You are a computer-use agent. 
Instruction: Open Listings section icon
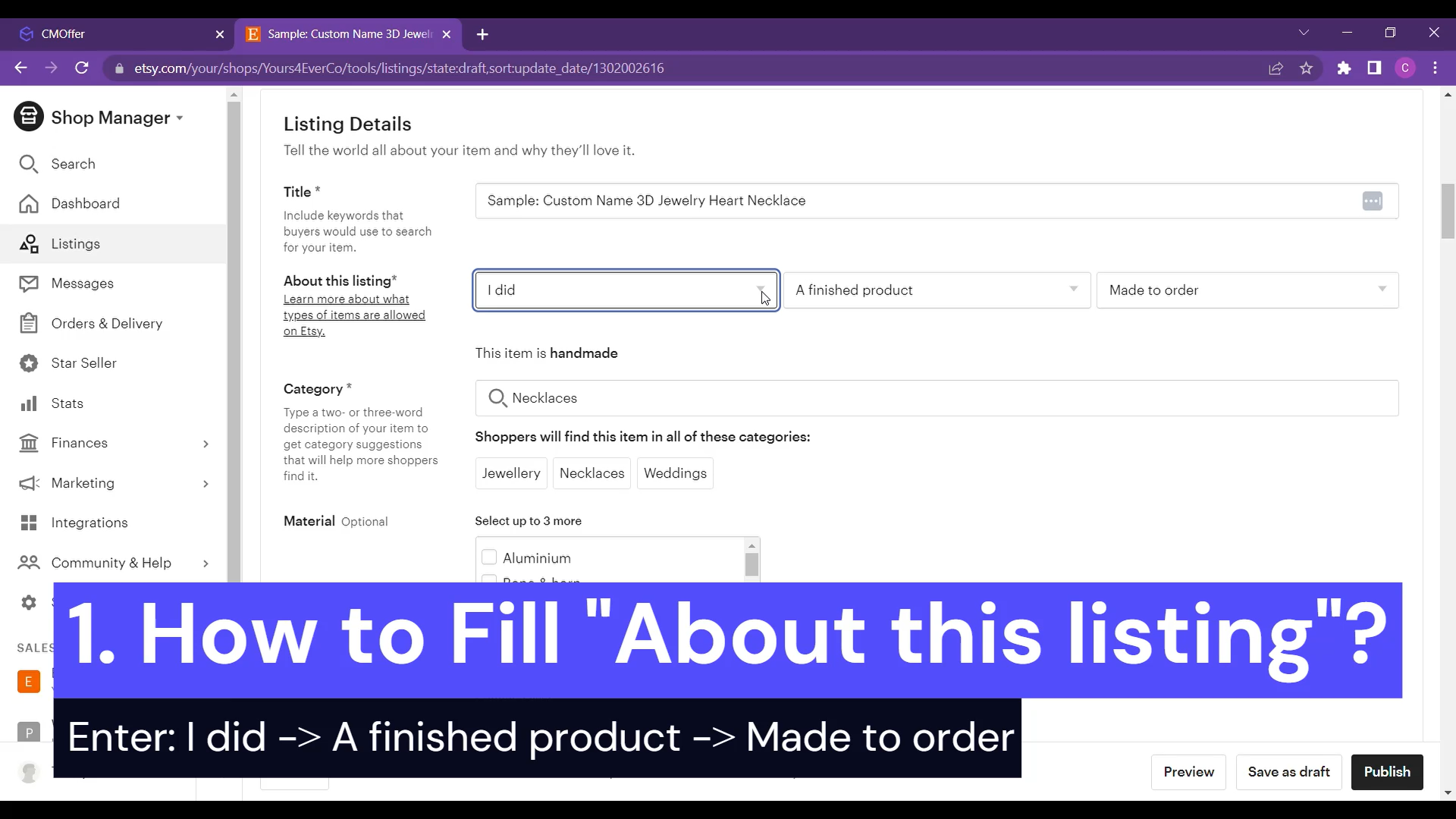[27, 243]
